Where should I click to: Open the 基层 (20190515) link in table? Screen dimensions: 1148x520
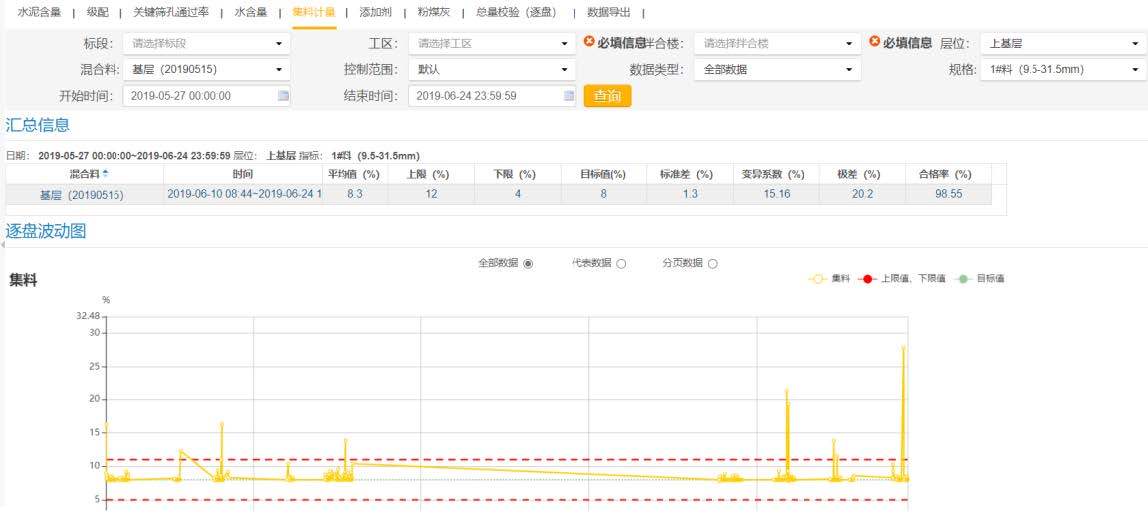(82, 195)
